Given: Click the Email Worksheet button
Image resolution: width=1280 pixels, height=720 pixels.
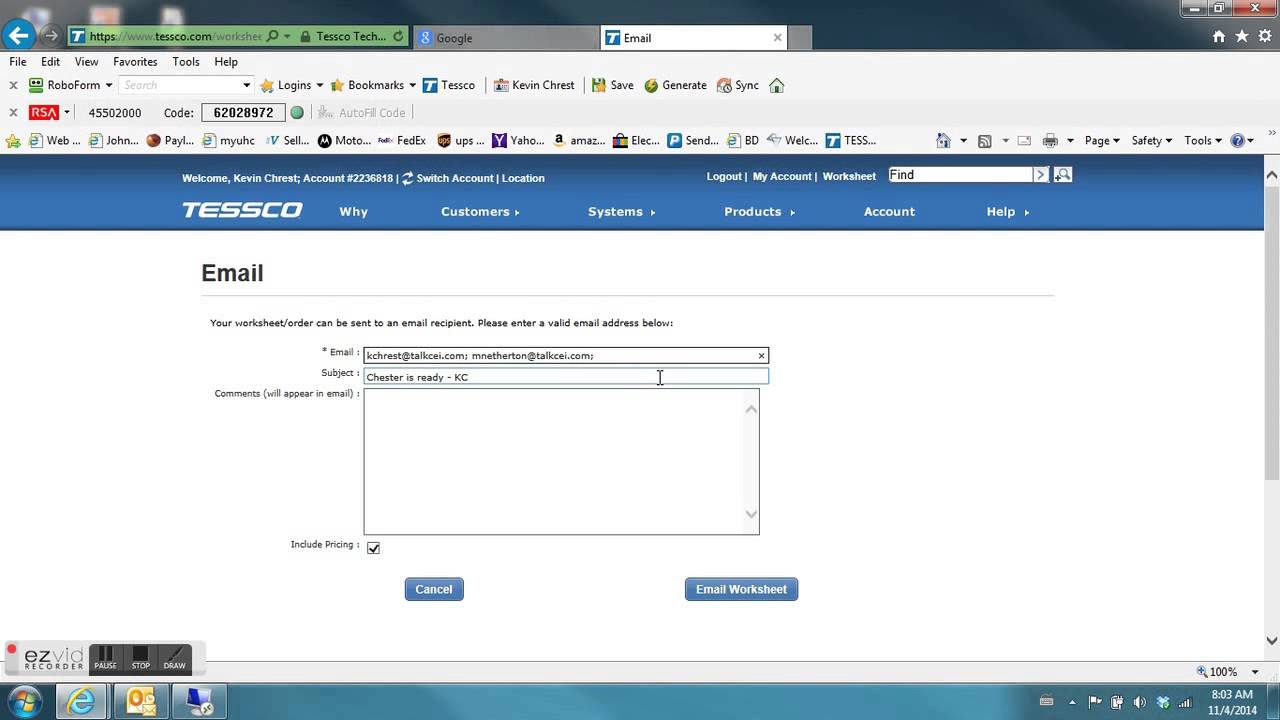Looking at the screenshot, I should (741, 589).
